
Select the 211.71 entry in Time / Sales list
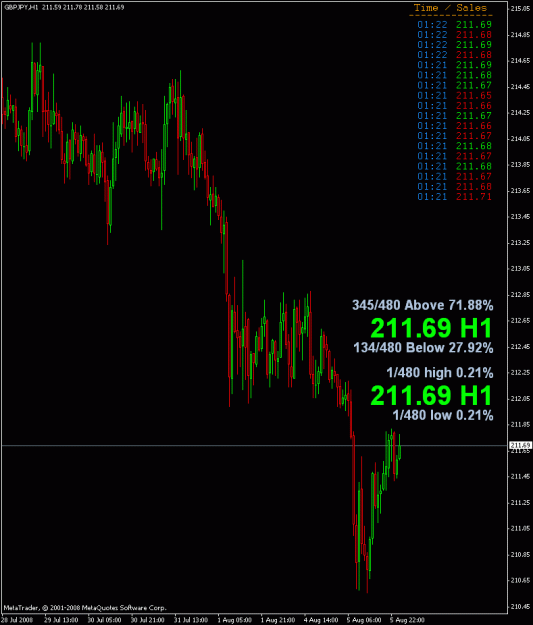coord(474,197)
